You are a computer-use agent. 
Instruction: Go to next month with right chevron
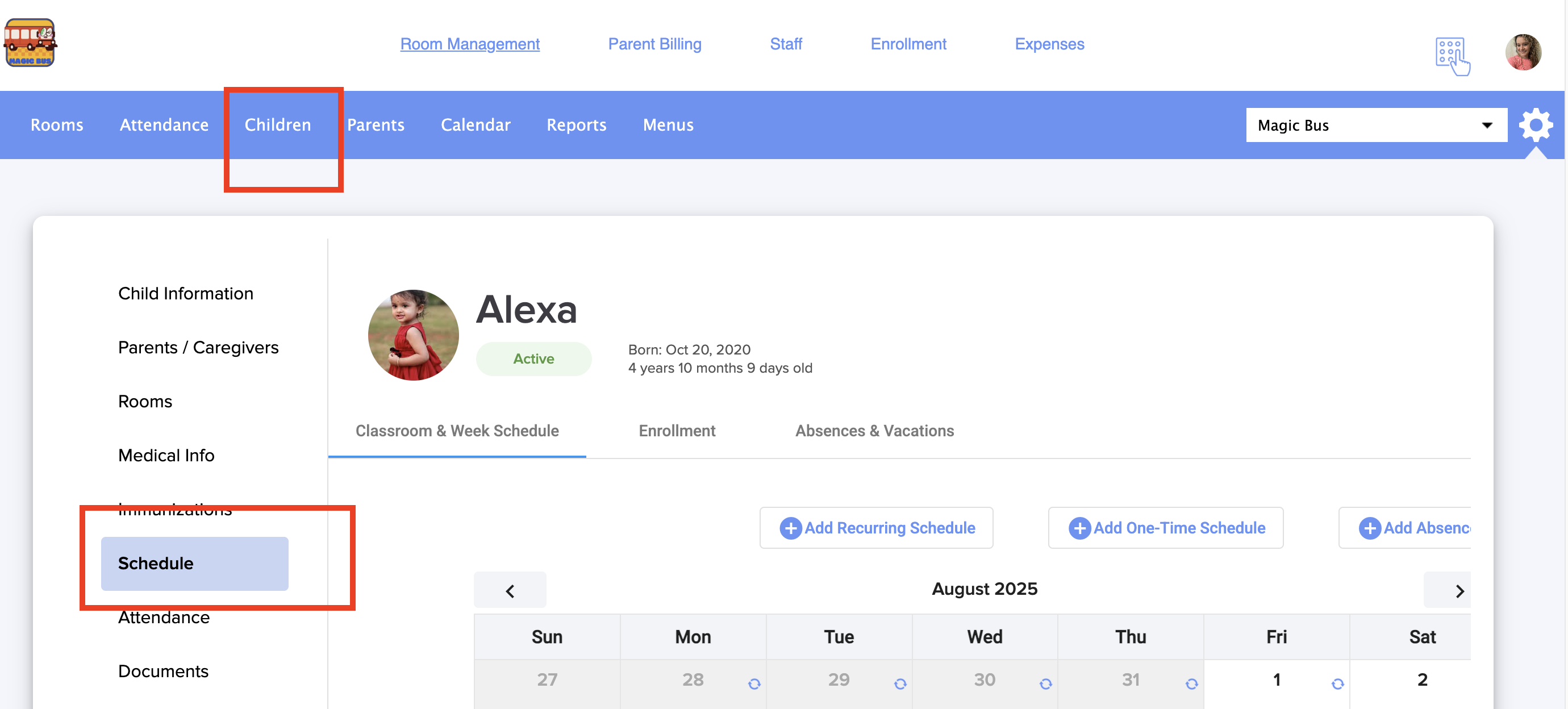(x=1458, y=590)
